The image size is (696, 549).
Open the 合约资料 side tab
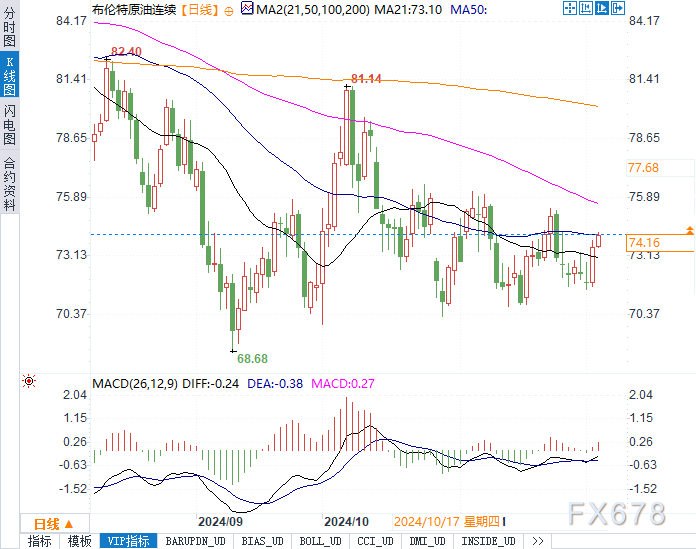tap(9, 183)
